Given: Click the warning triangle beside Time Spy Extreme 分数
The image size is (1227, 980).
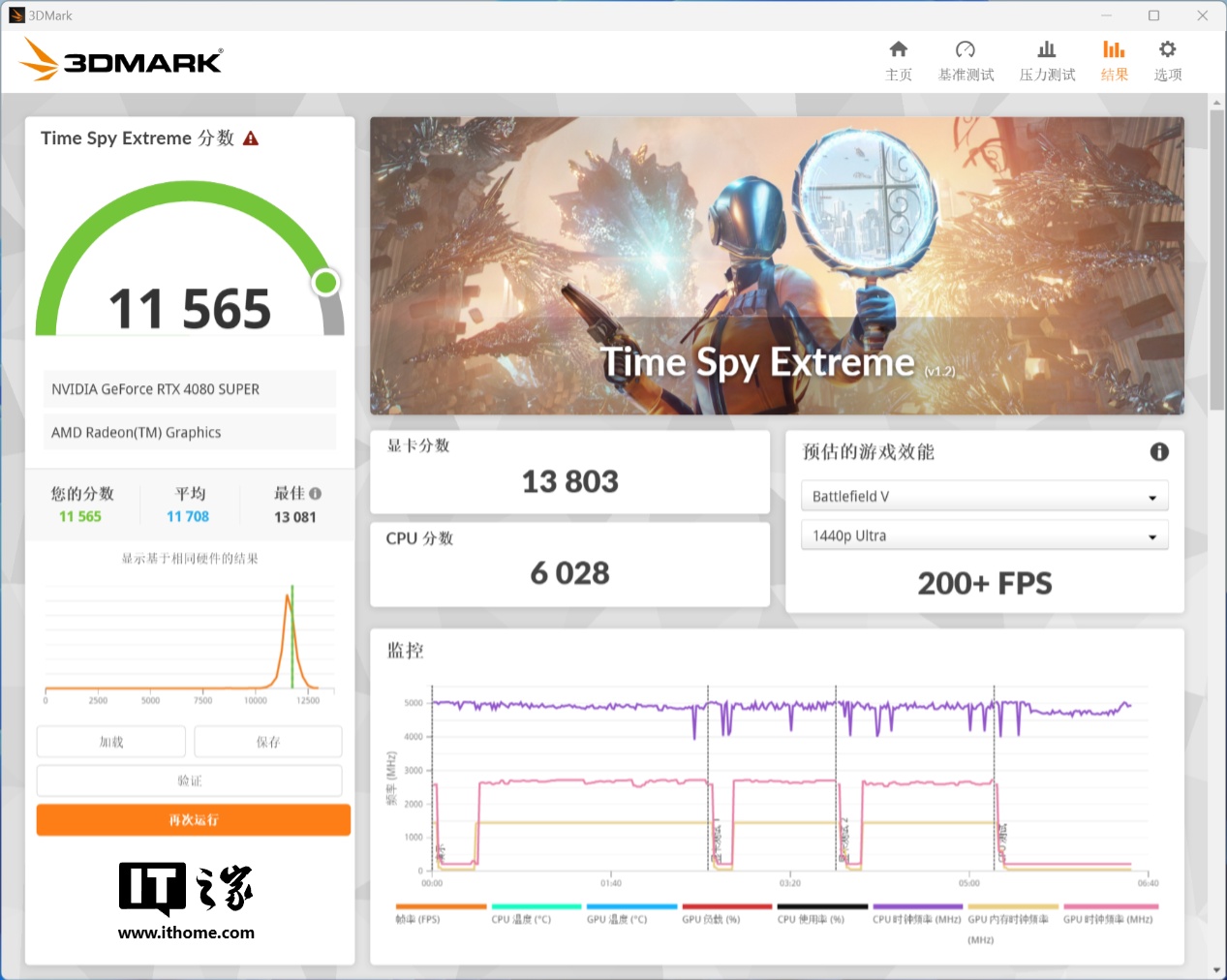Looking at the screenshot, I should 250,138.
